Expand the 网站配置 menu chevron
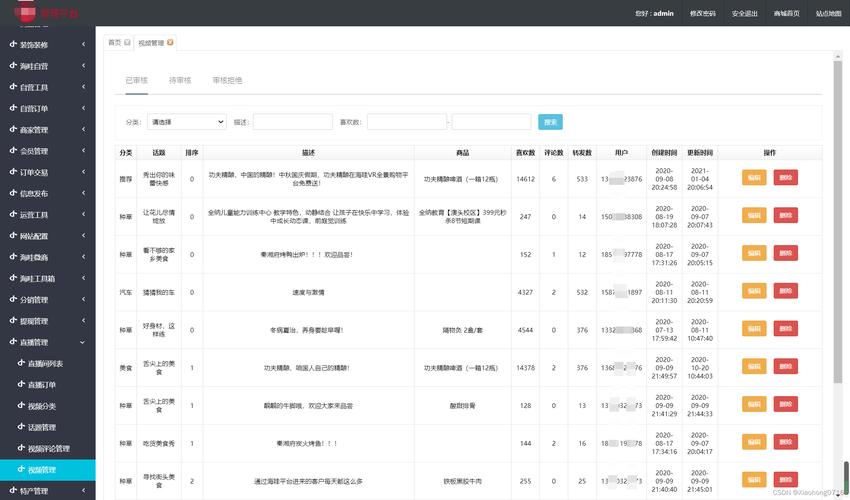Viewport: 850px width, 500px height. click(83, 235)
